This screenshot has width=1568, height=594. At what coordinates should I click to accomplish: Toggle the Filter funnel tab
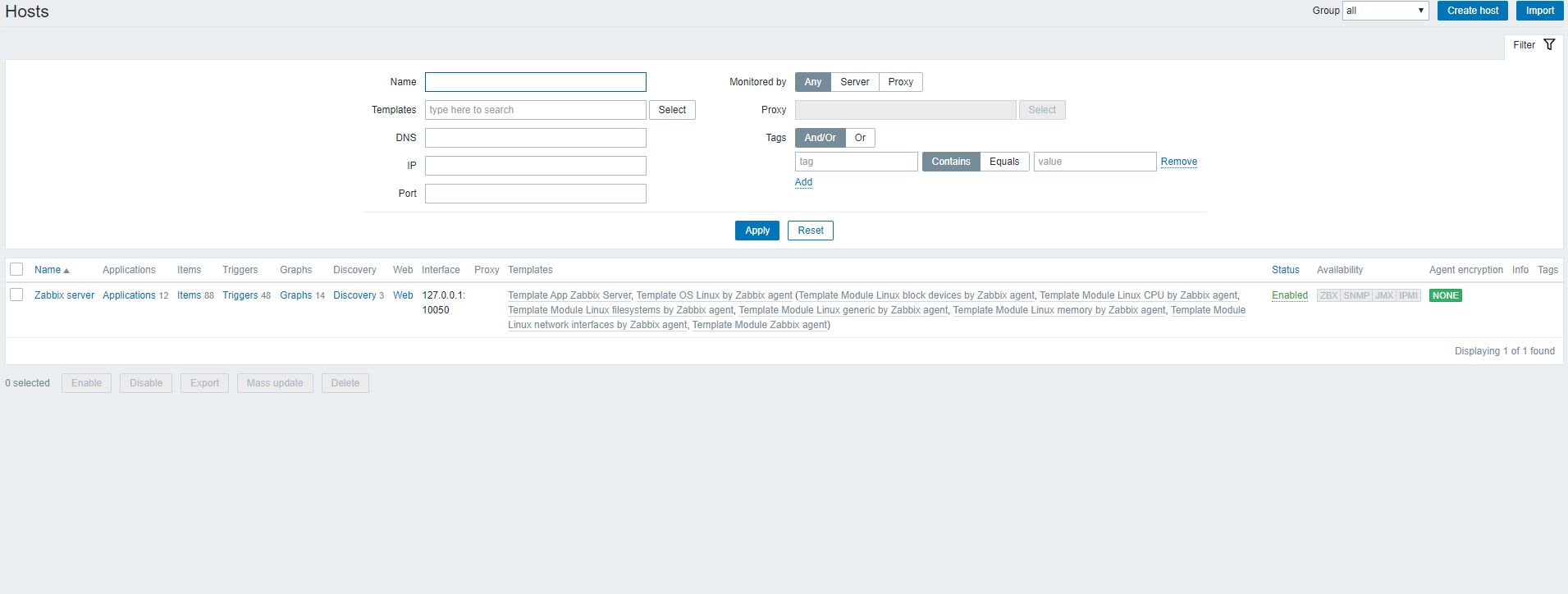click(1534, 45)
